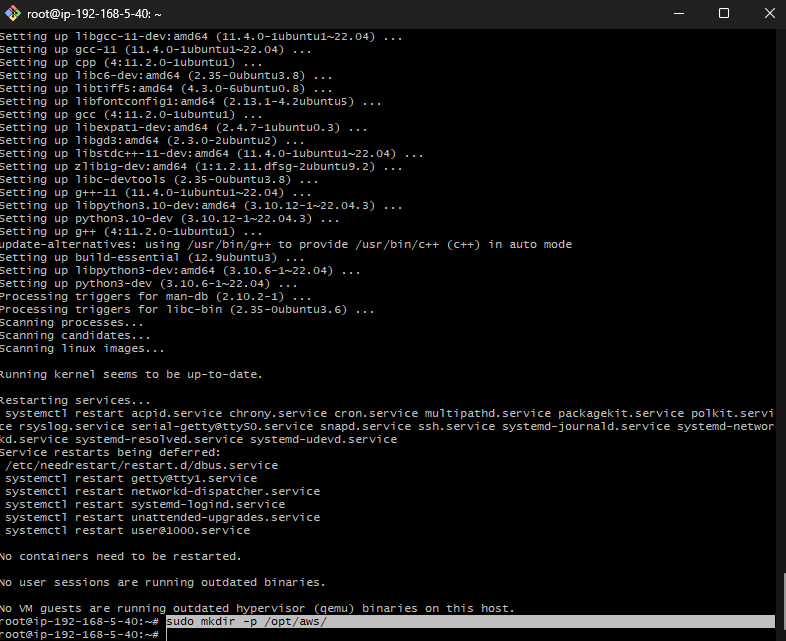This screenshot has height=641, width=786.
Task: Click 'No VM guests are running outdated hypervisor' line
Action: pyautogui.click(x=257, y=608)
